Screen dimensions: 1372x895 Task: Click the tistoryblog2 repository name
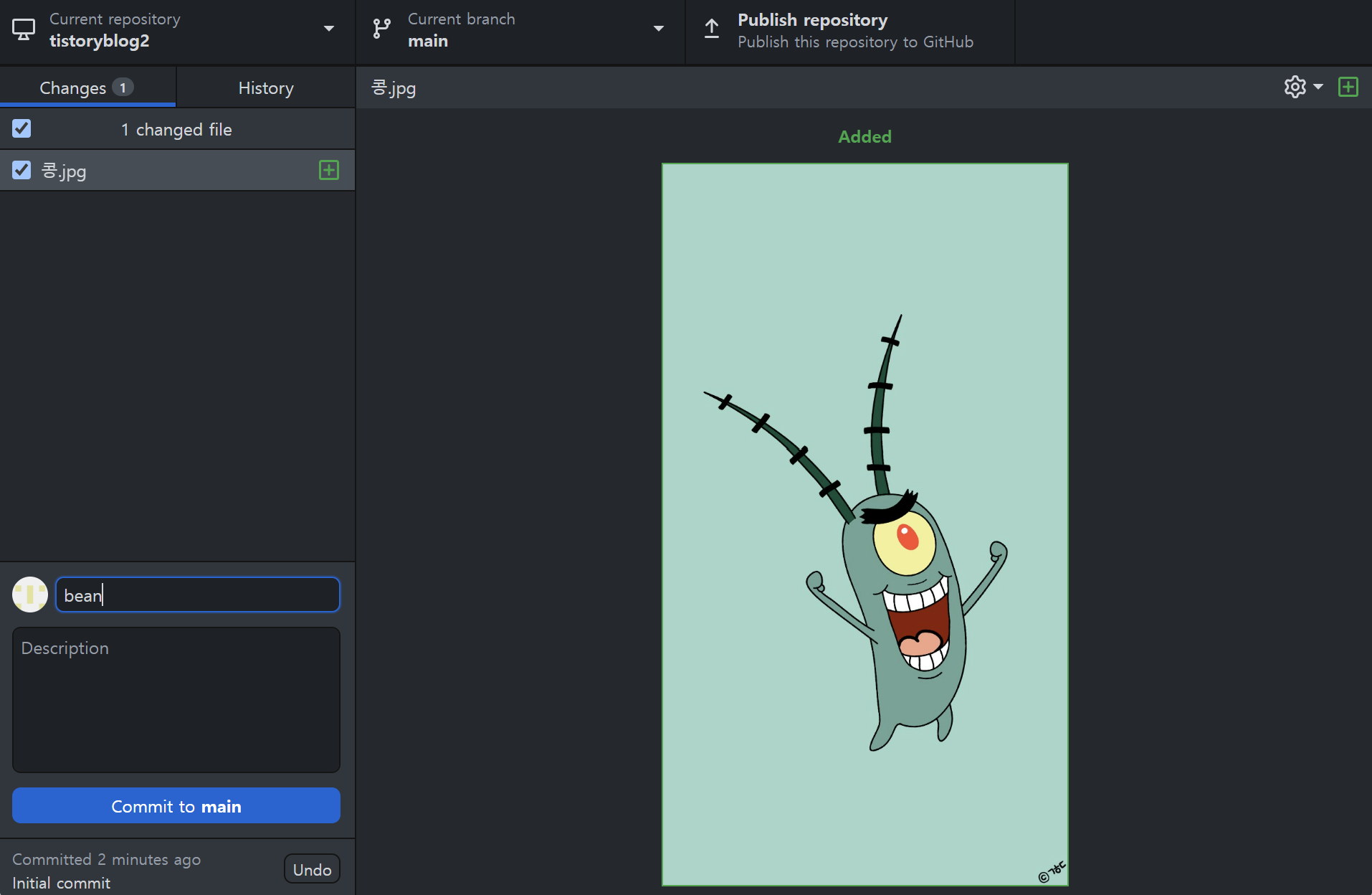[x=100, y=41]
